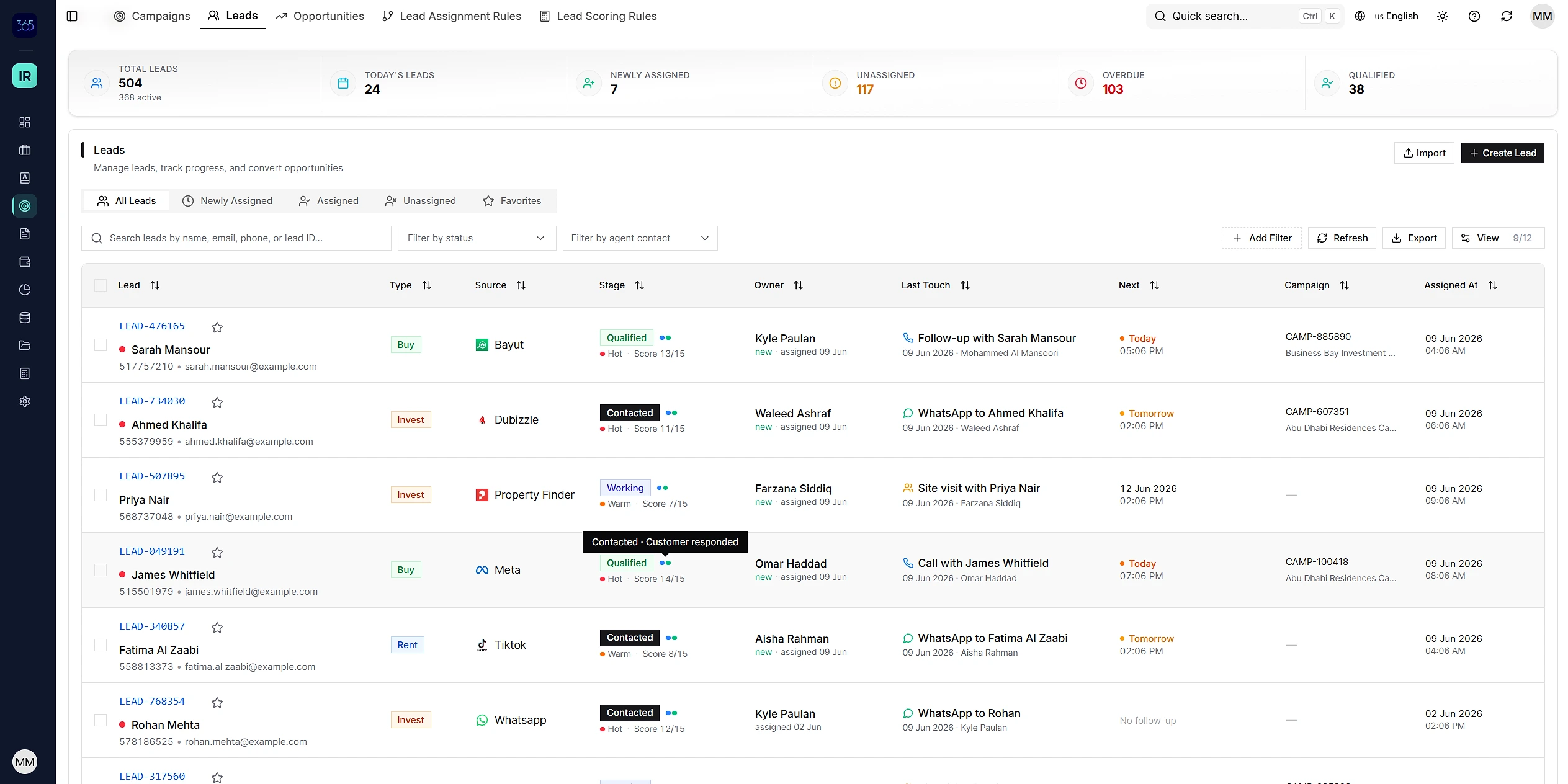Switch to the Unassigned leads tab
Image resolution: width=1568 pixels, height=784 pixels.
(421, 201)
